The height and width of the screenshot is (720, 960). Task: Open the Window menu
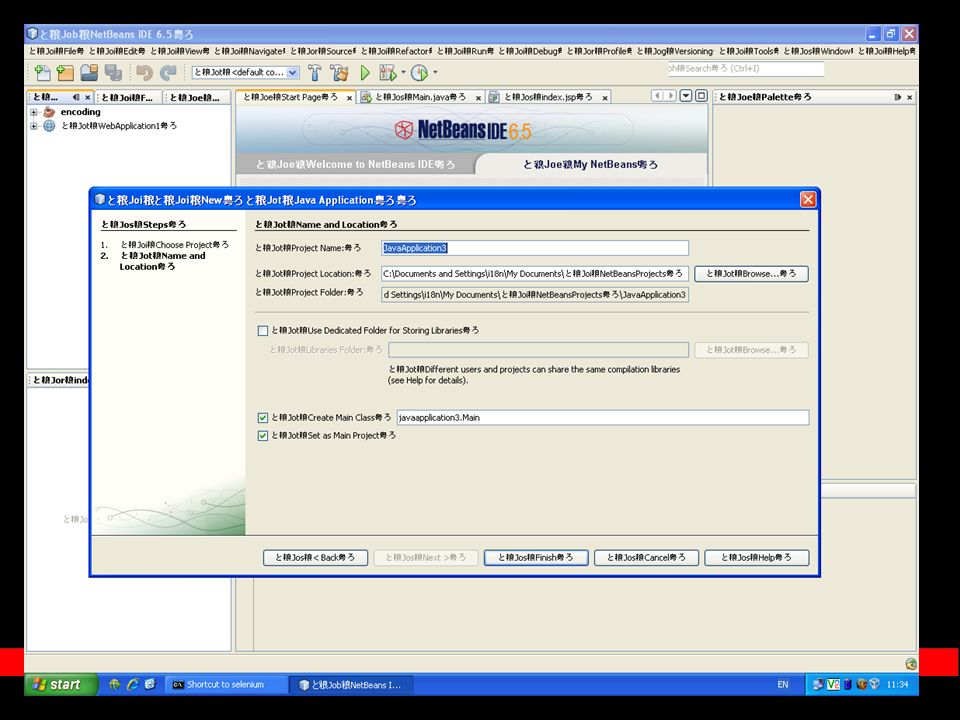pos(818,51)
